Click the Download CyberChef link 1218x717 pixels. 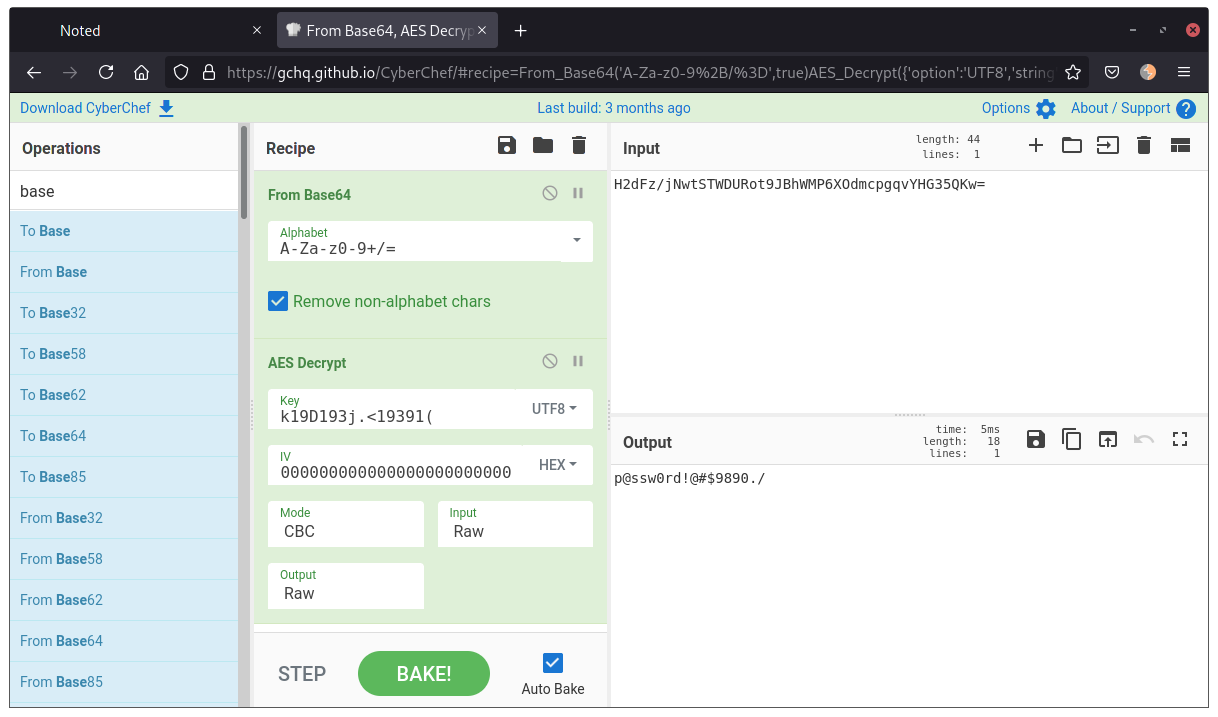(x=97, y=108)
